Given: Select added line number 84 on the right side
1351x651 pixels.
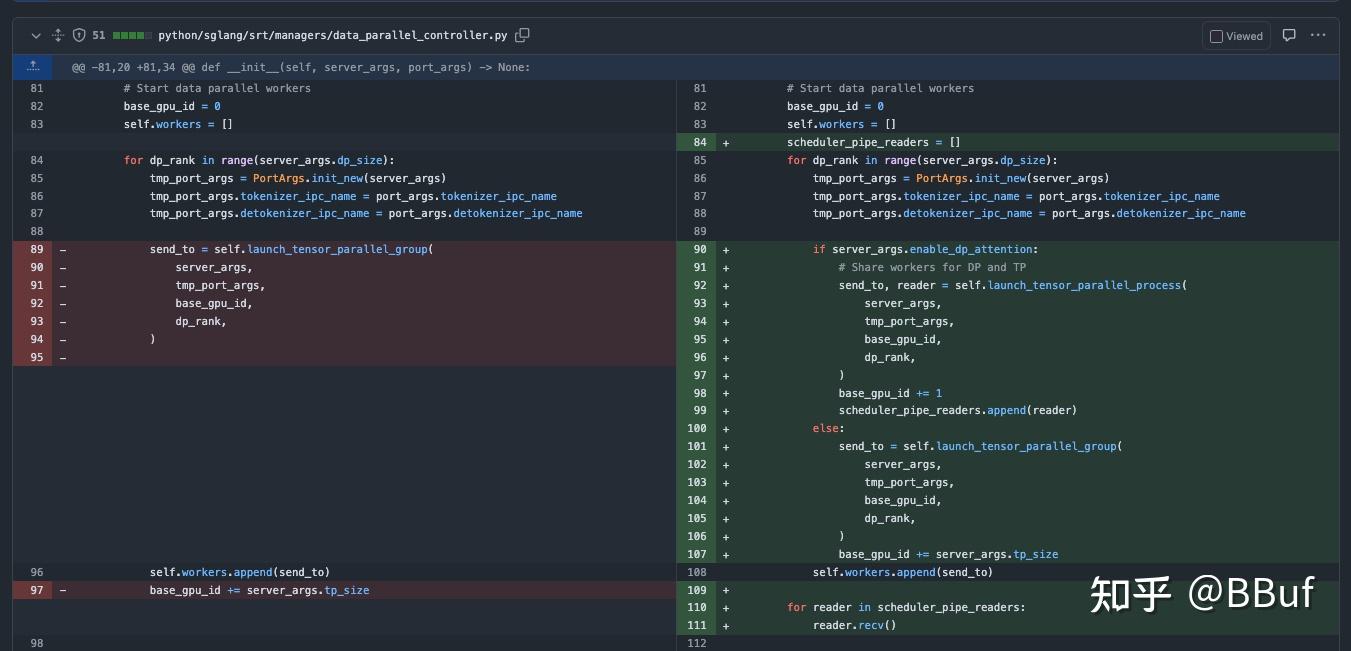Looking at the screenshot, I should pyautogui.click(x=699, y=143).
